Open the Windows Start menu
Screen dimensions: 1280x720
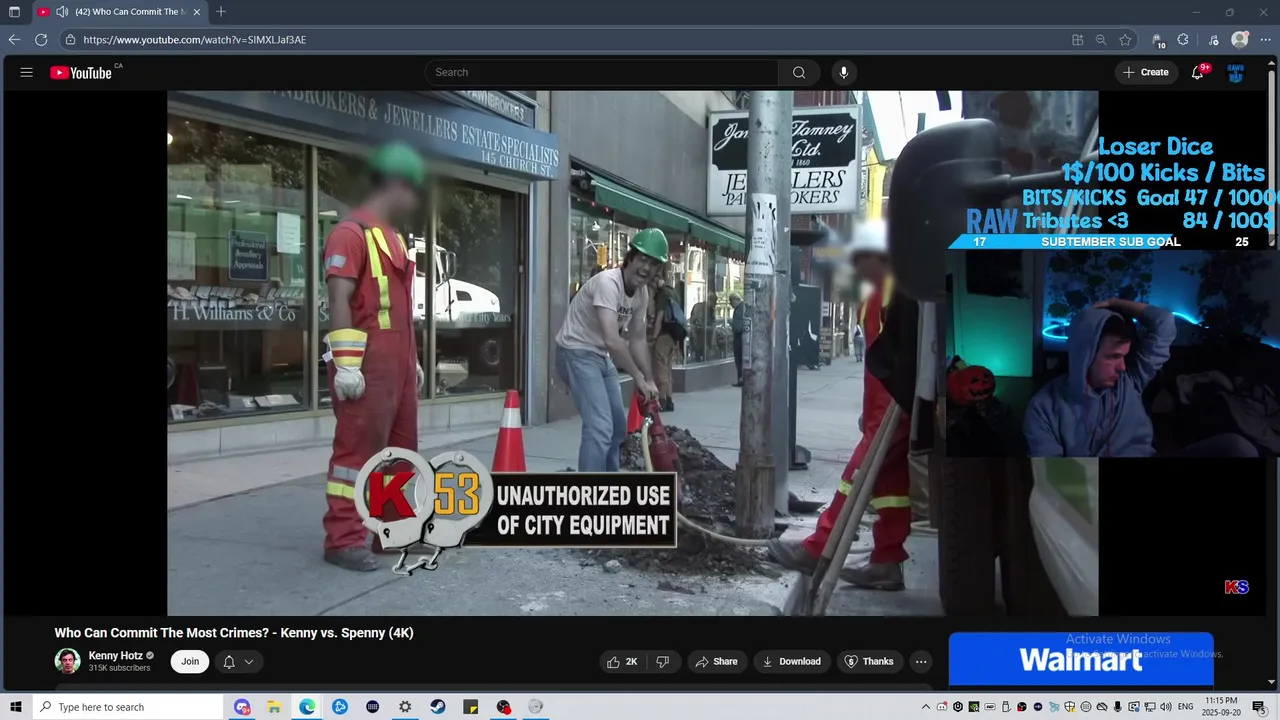pyautogui.click(x=15, y=707)
